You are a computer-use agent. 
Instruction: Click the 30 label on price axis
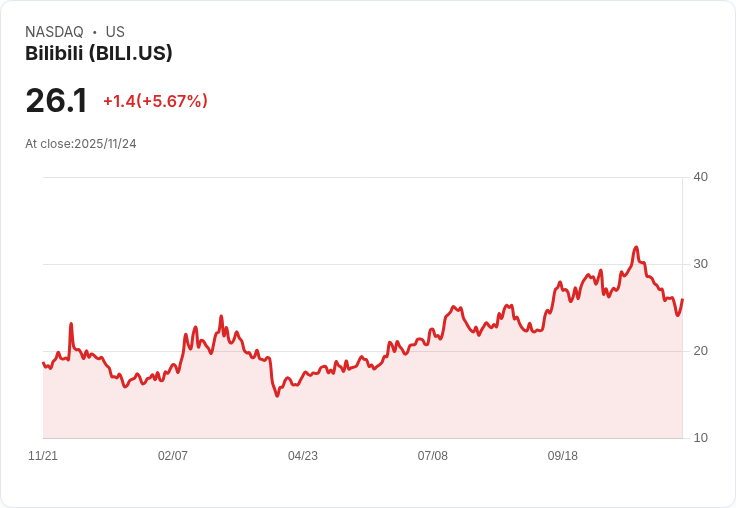pyautogui.click(x=700, y=264)
